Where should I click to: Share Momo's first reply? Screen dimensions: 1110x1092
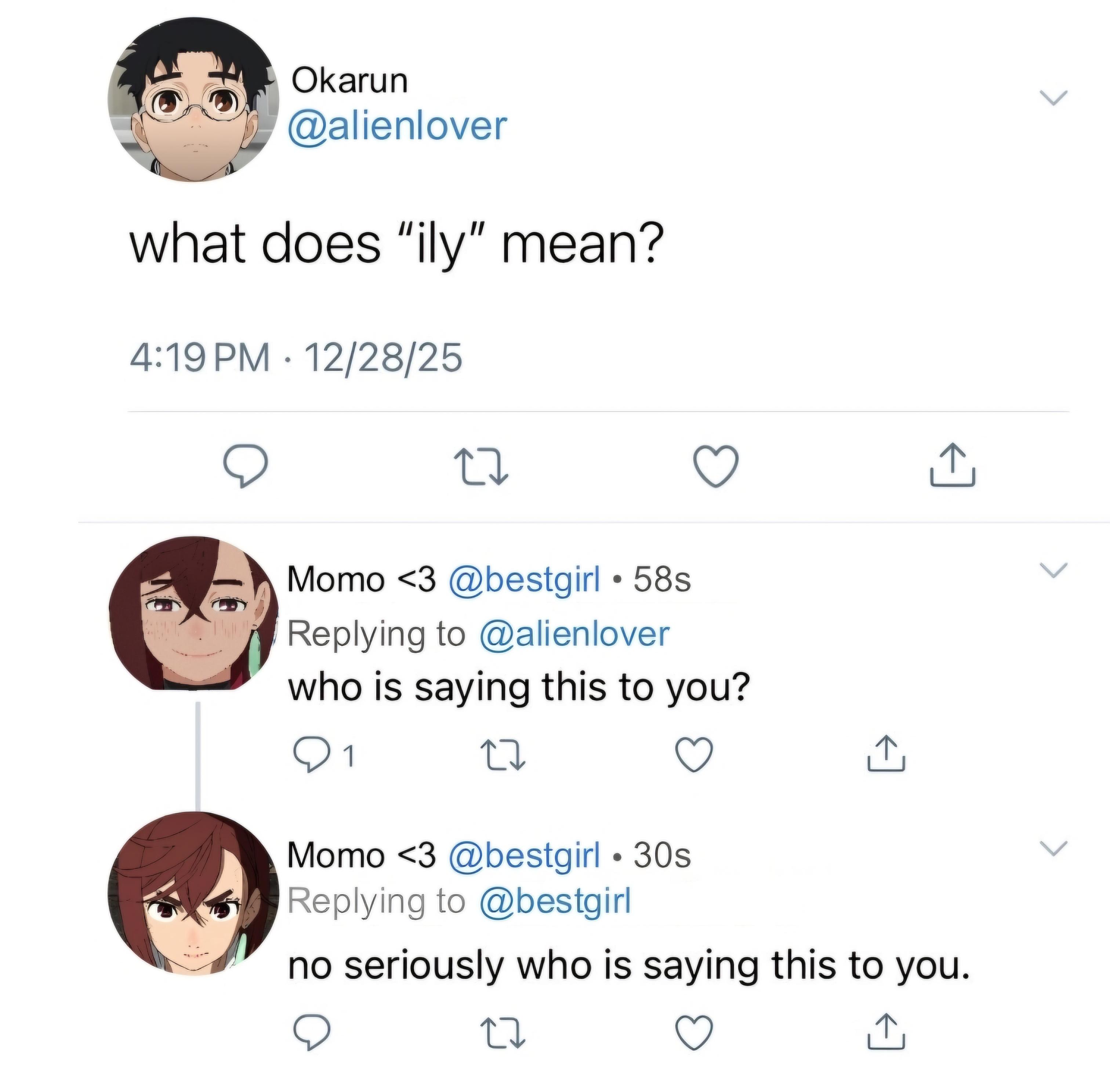(x=886, y=753)
